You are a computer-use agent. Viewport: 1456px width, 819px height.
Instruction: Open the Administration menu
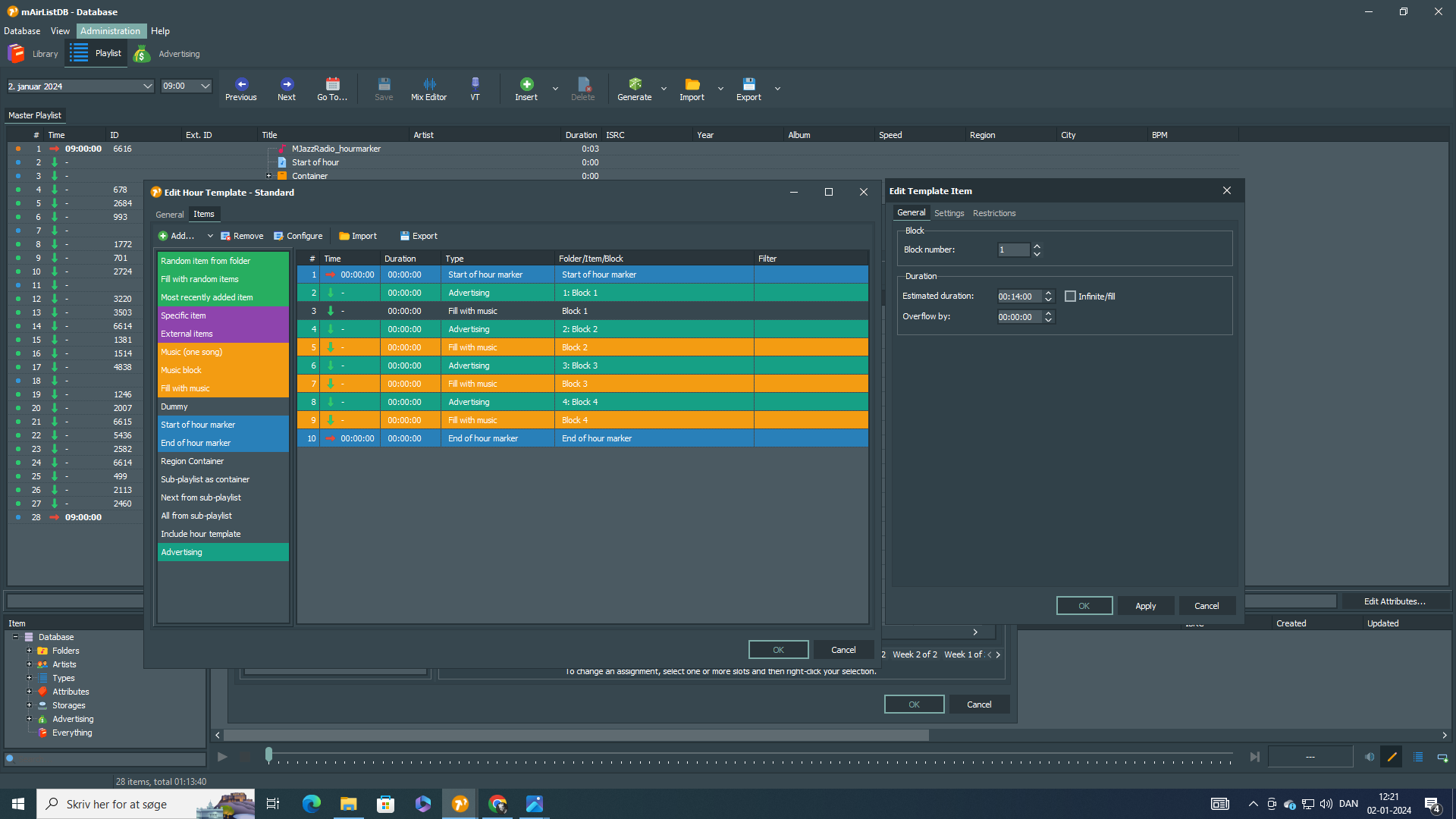pos(111,31)
